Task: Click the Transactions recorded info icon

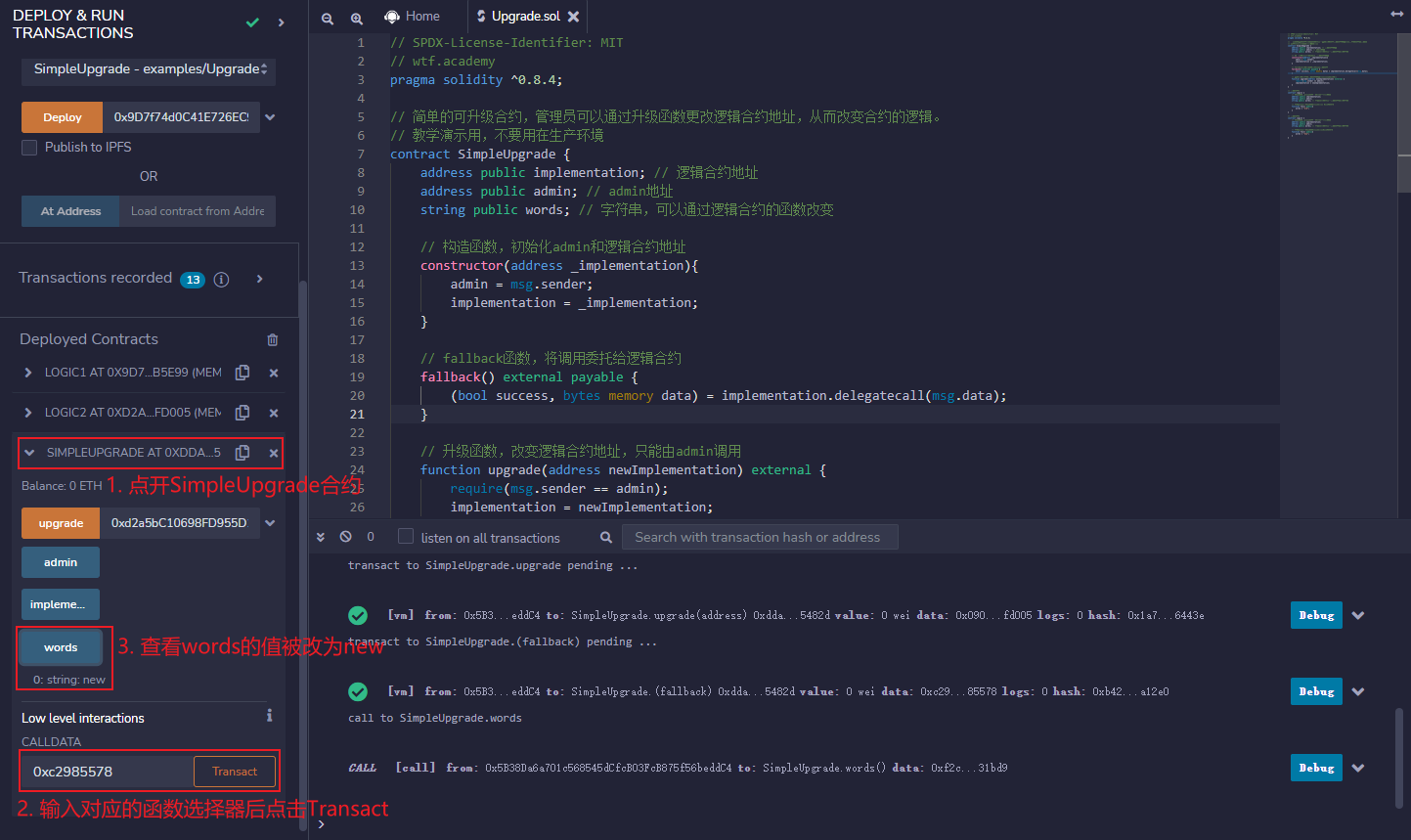Action: [222, 280]
